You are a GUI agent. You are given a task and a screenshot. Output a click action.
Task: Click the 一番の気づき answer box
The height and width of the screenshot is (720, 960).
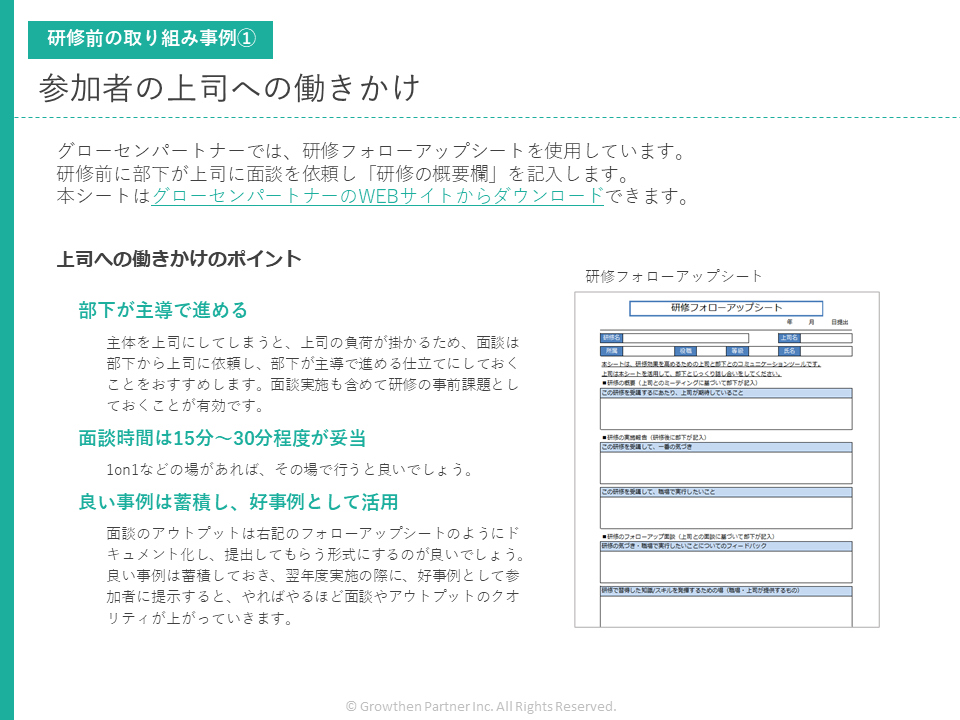click(x=726, y=467)
